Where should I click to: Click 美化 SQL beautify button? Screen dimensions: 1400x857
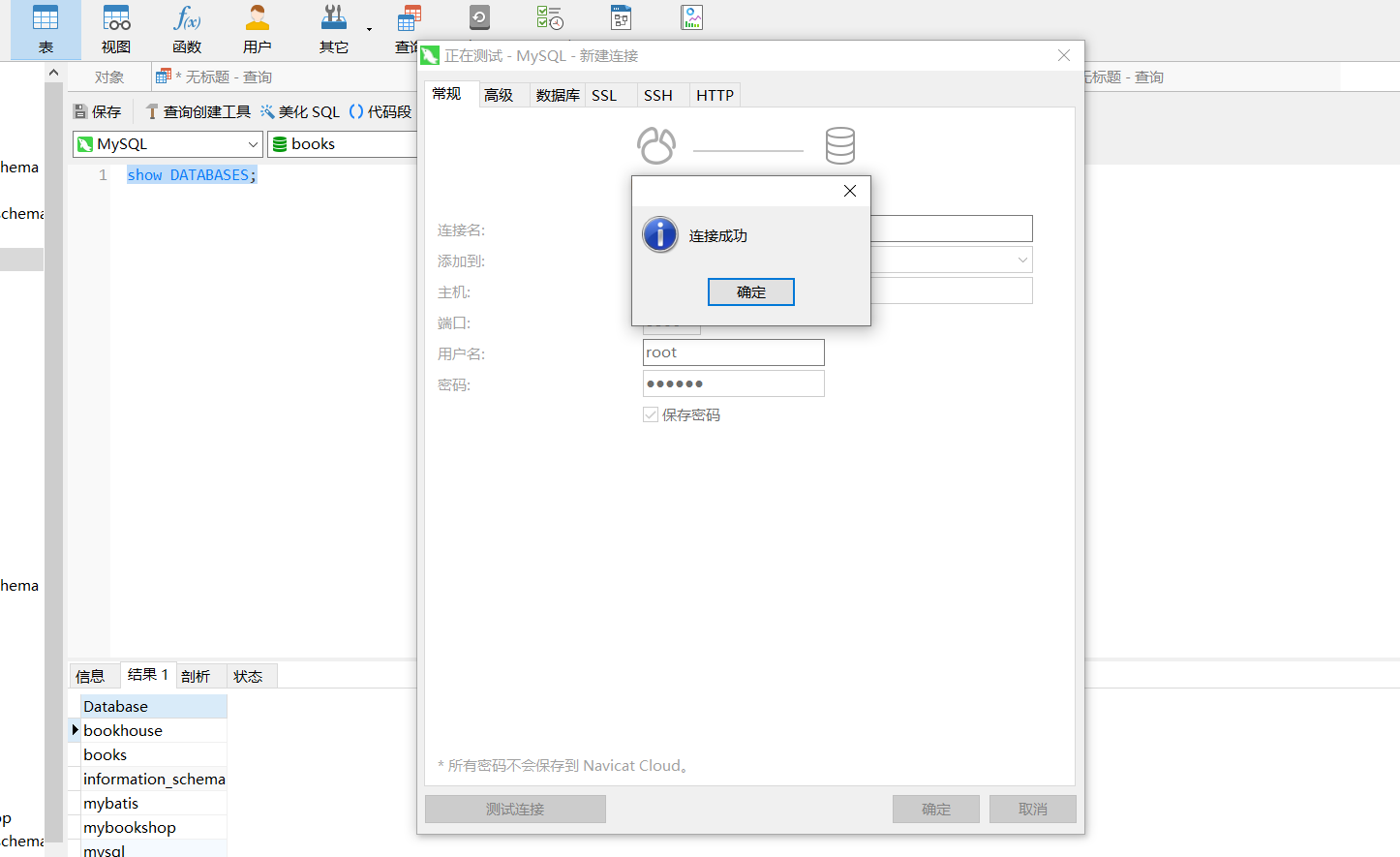point(300,112)
